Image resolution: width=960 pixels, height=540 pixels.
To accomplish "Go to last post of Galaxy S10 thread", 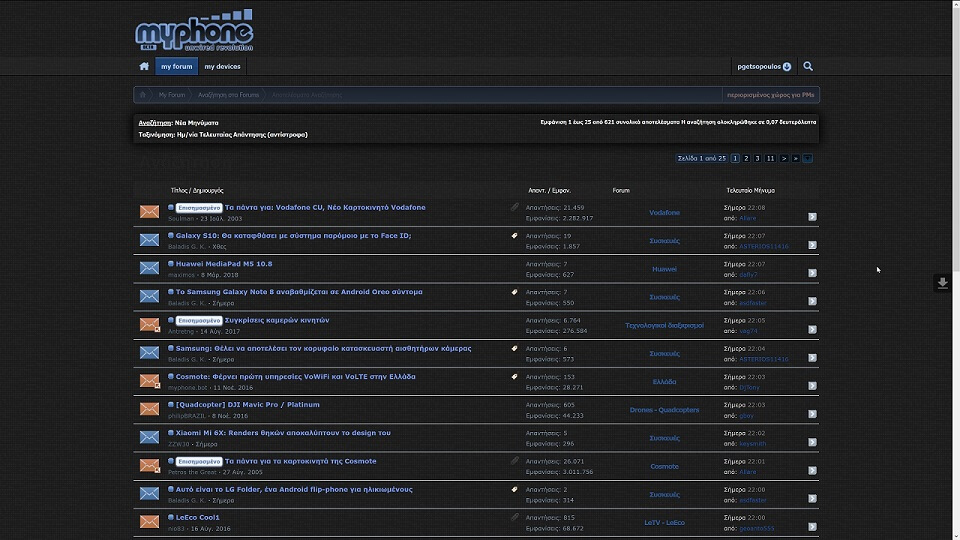I will [x=812, y=245].
